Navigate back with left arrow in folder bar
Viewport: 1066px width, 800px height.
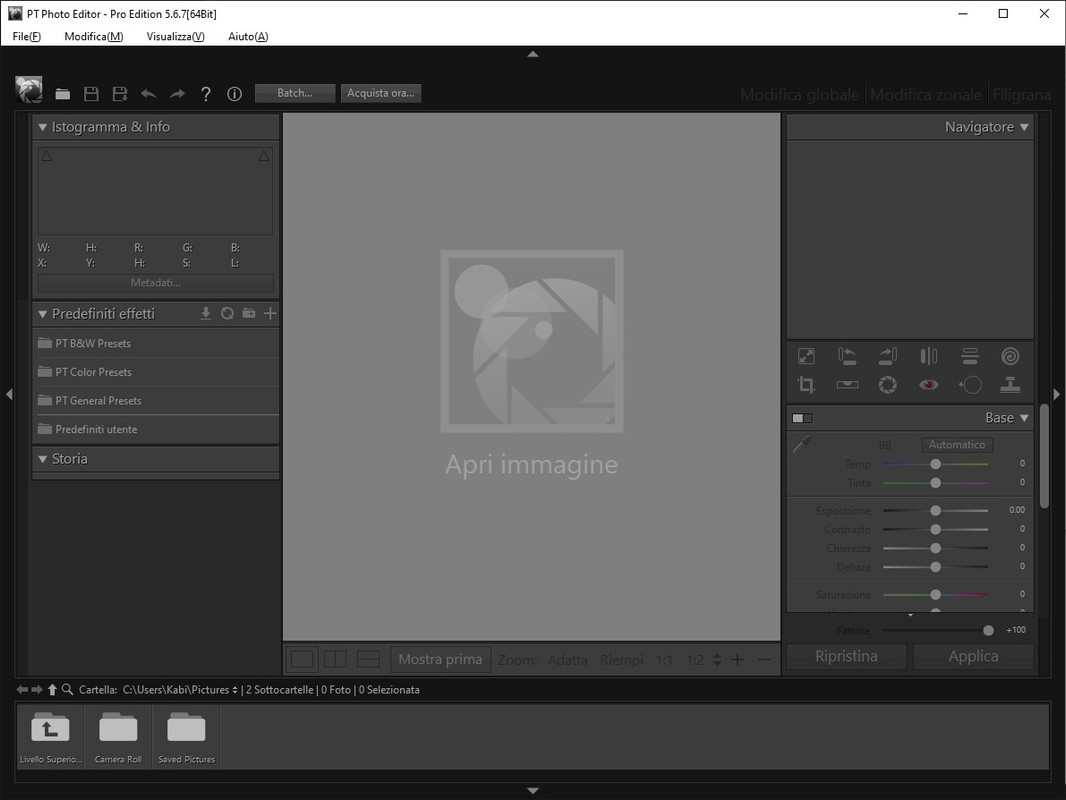click(22, 689)
